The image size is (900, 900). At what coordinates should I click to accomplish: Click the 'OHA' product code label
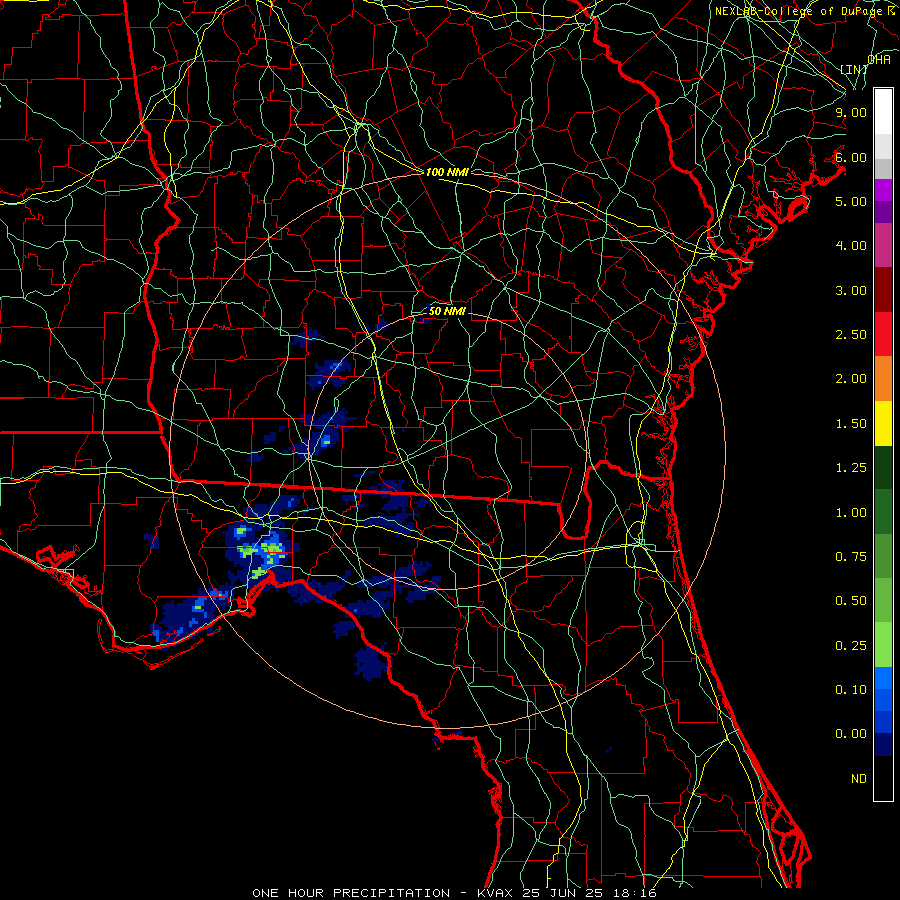(x=879, y=60)
